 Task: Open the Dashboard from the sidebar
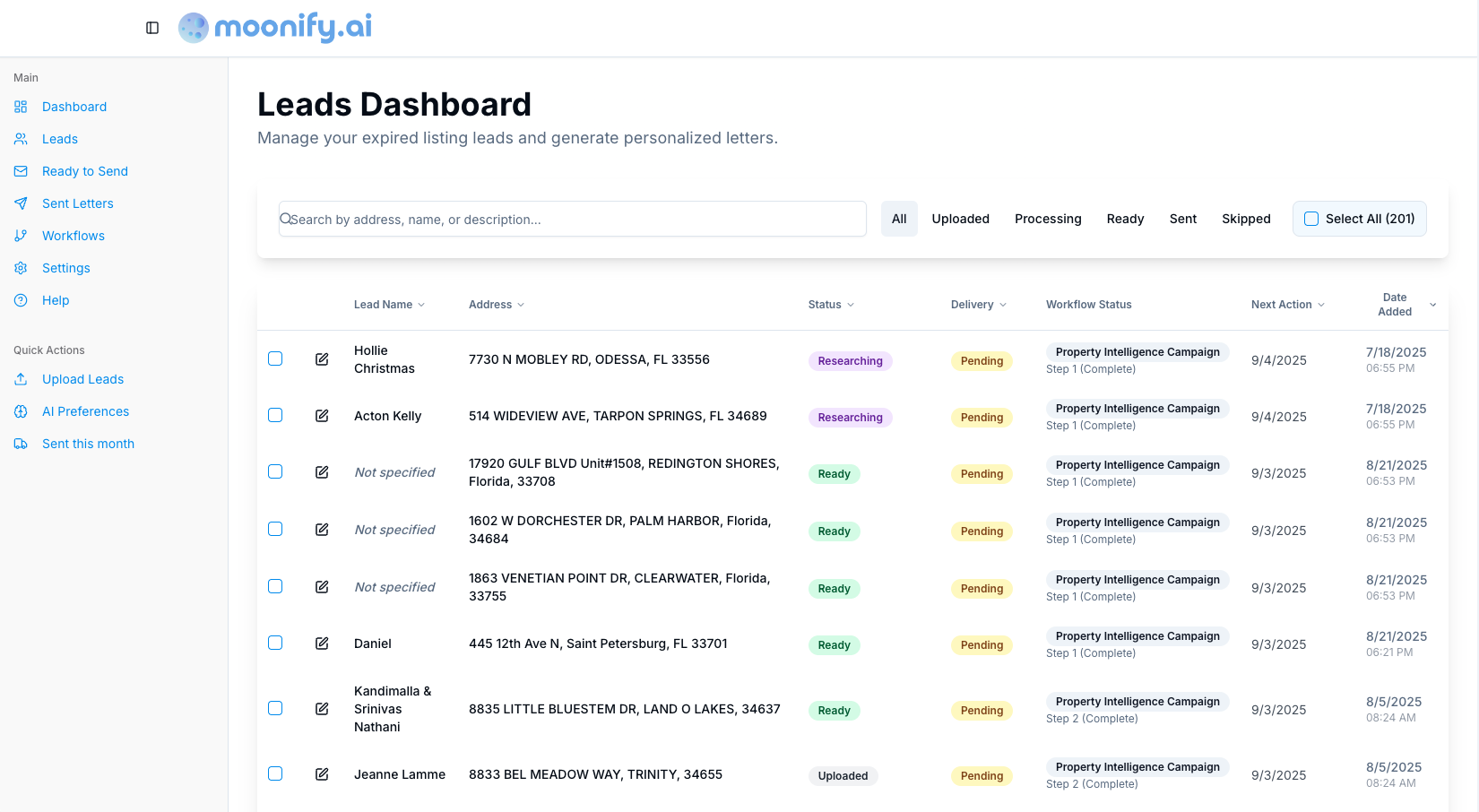click(x=74, y=107)
